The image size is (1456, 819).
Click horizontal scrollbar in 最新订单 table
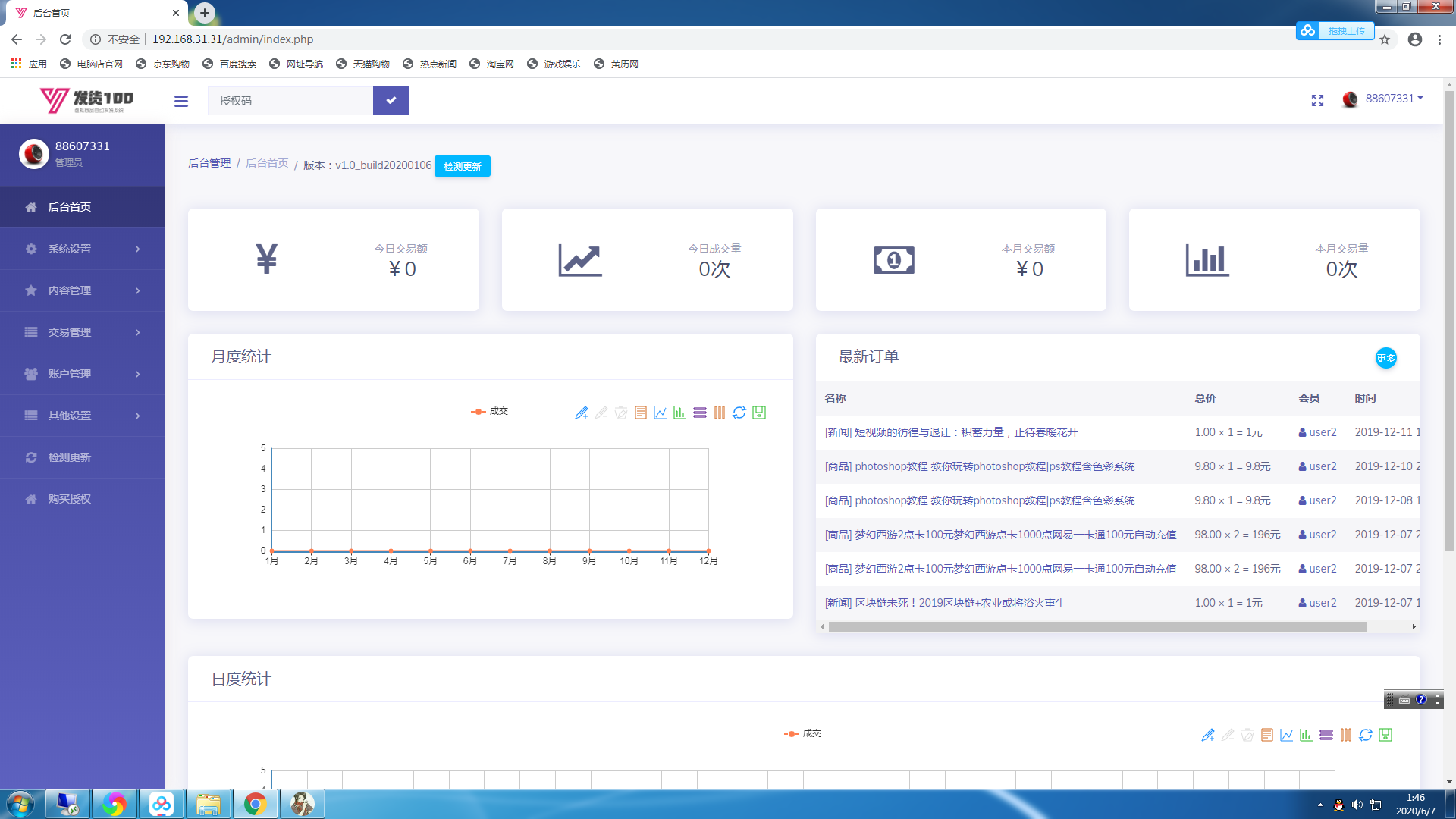pyautogui.click(x=1097, y=627)
